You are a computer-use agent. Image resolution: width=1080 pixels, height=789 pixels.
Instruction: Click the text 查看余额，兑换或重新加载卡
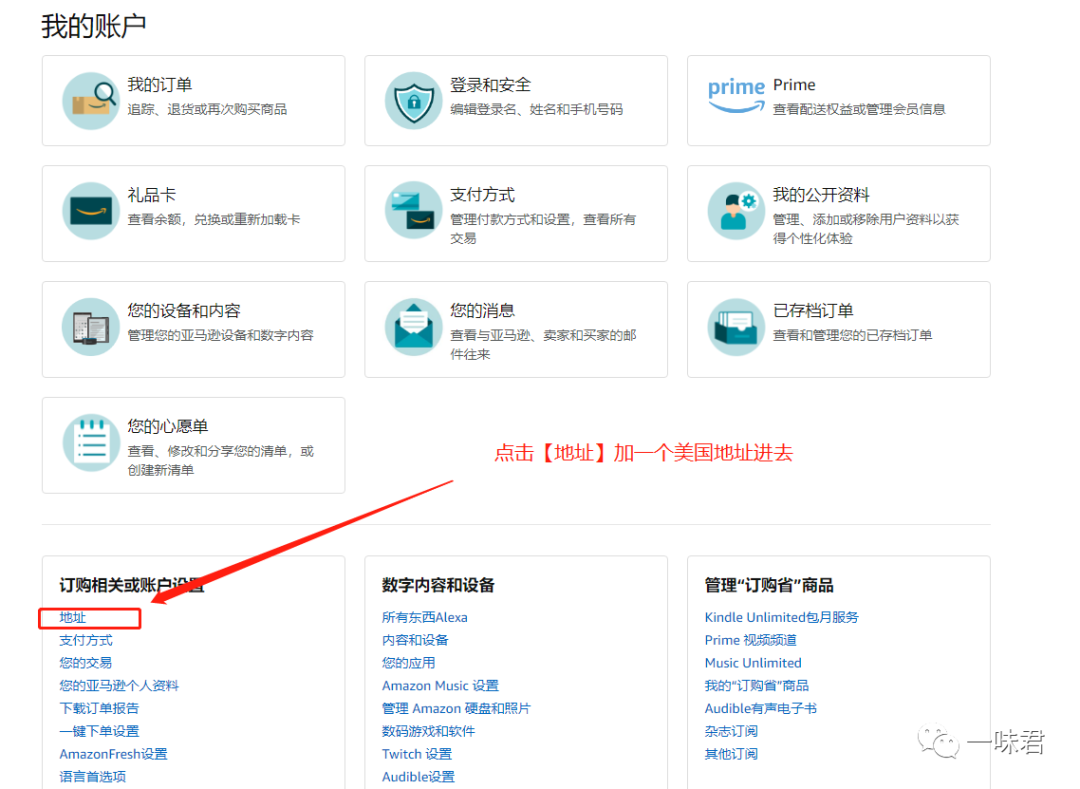tap(214, 220)
